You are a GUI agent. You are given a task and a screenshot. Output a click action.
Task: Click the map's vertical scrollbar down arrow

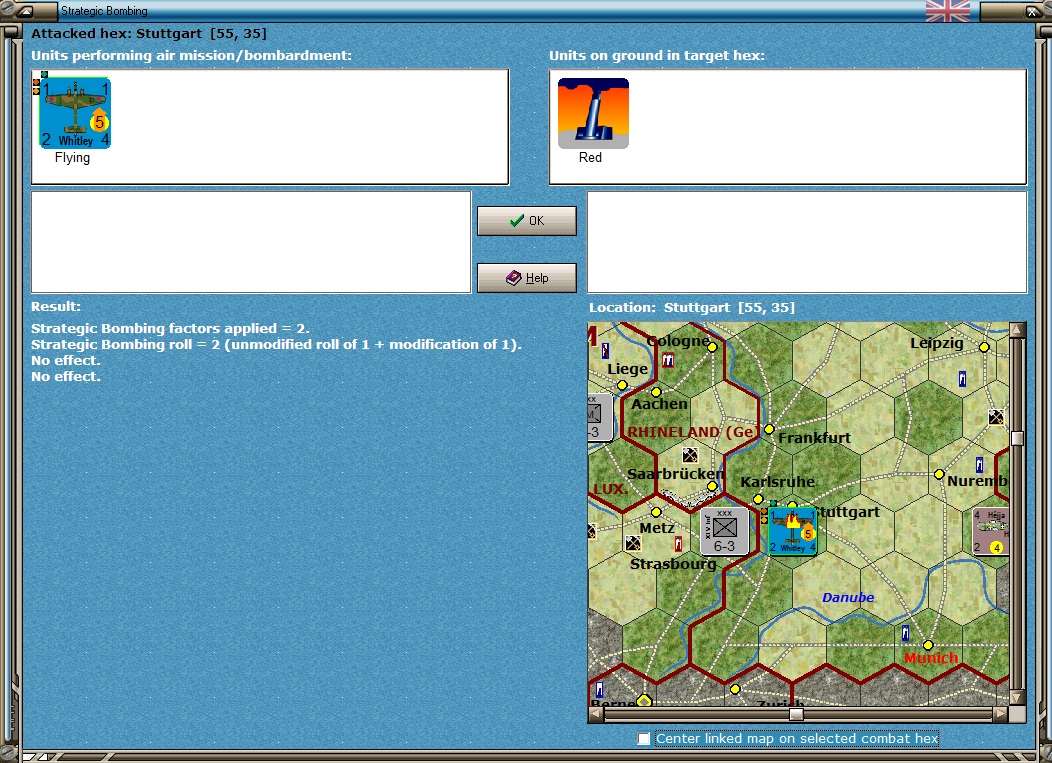tap(1016, 697)
